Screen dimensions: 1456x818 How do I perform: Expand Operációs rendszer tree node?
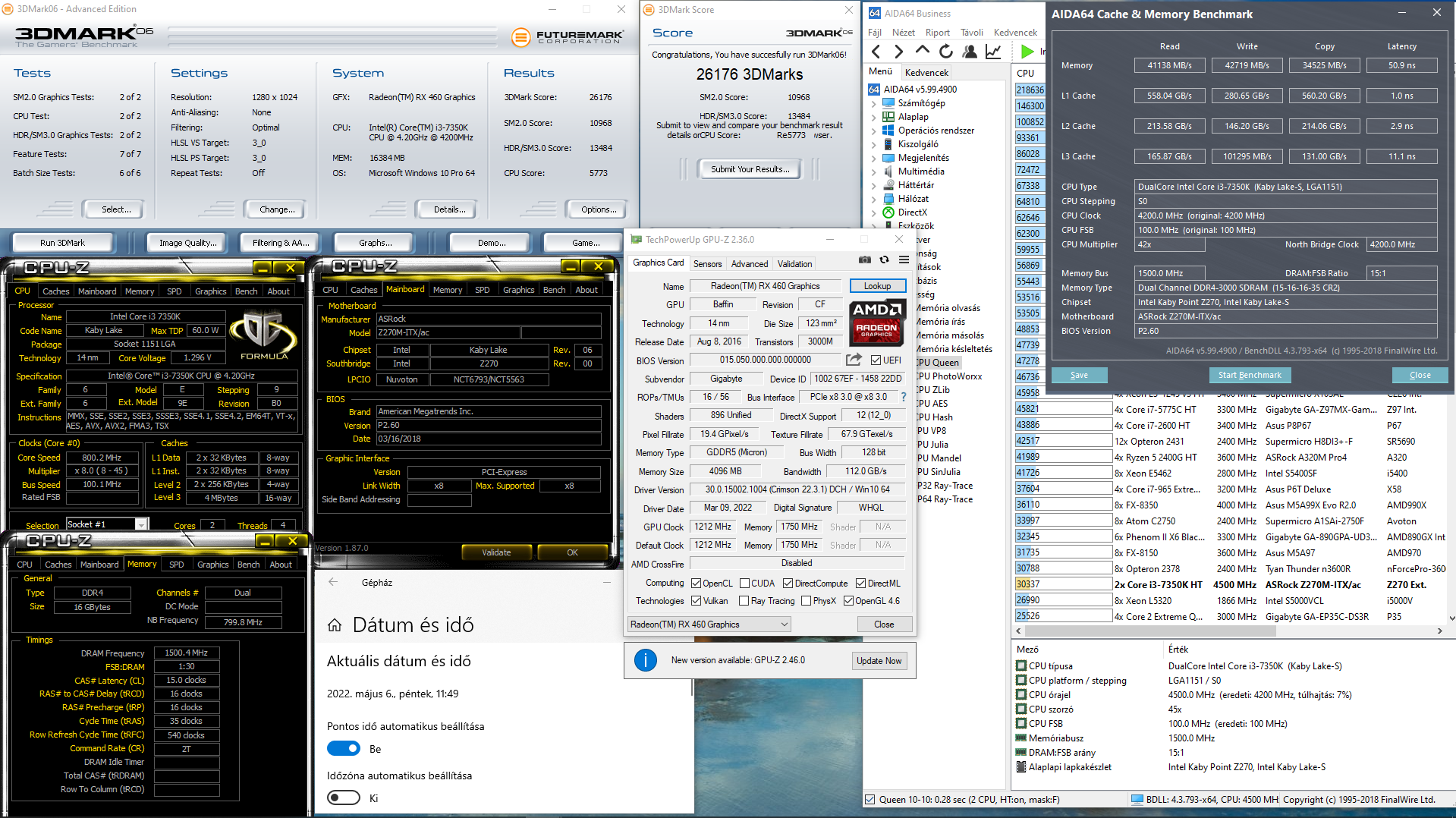[873, 131]
